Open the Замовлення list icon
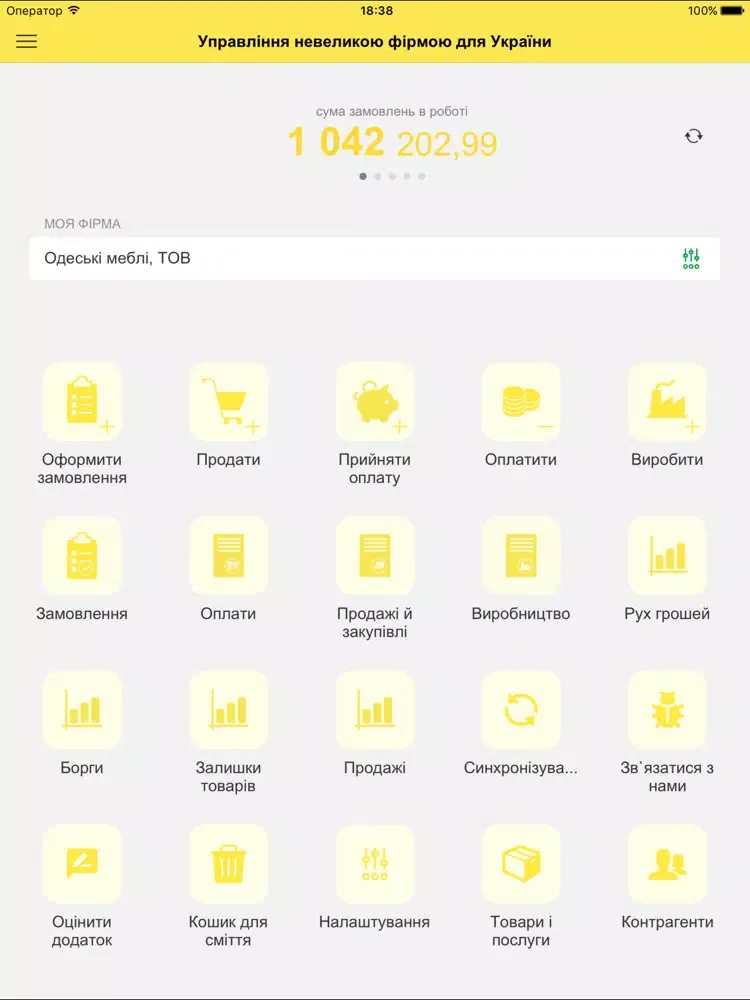The image size is (750, 1000). coord(82,555)
